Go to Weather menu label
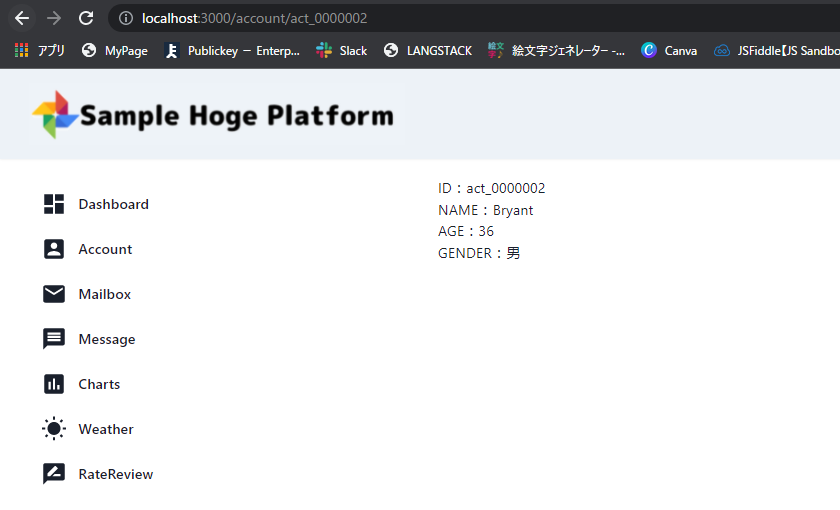 pos(106,429)
